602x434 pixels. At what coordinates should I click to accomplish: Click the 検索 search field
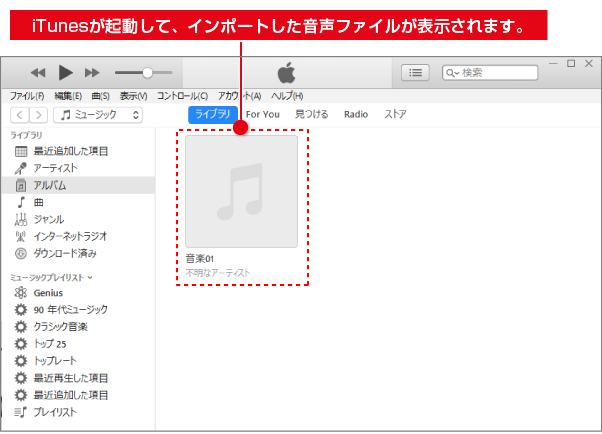click(x=490, y=73)
